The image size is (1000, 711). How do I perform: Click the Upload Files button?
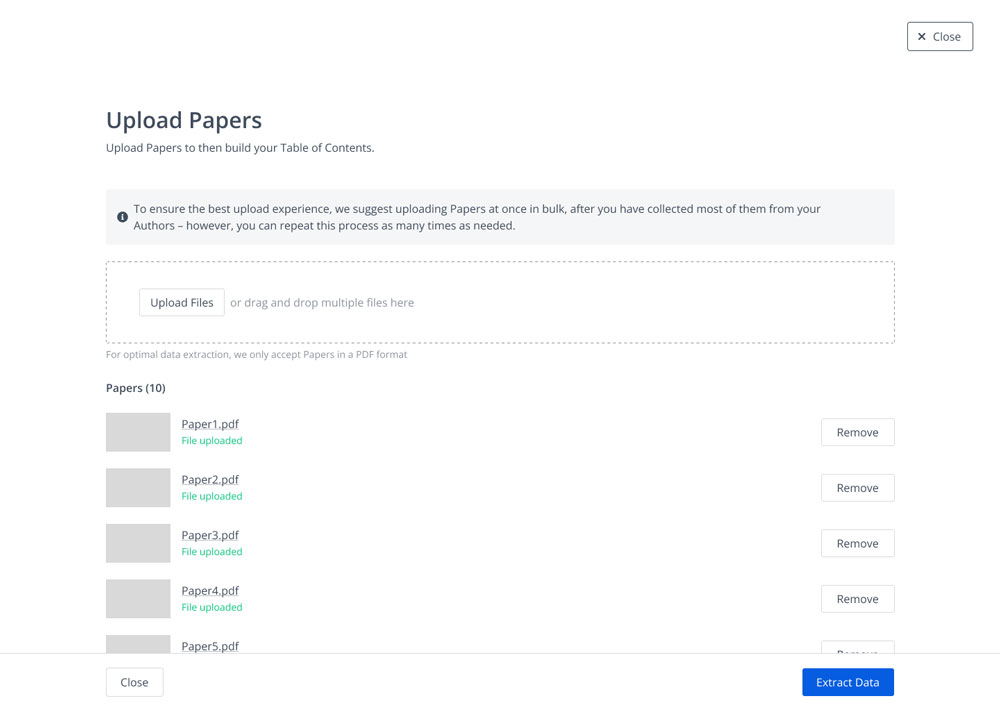(x=182, y=302)
